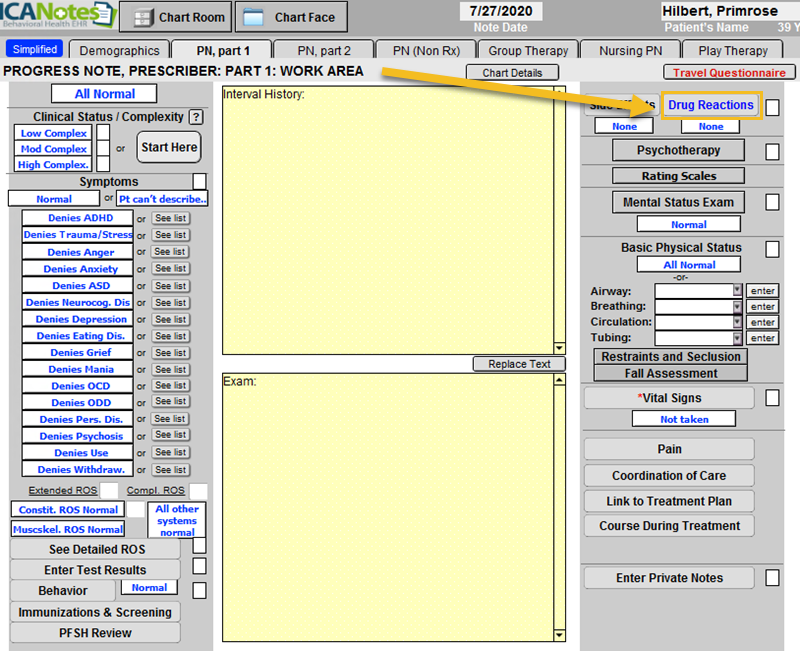
Task: Click the Drug Reactions button
Action: pos(711,105)
